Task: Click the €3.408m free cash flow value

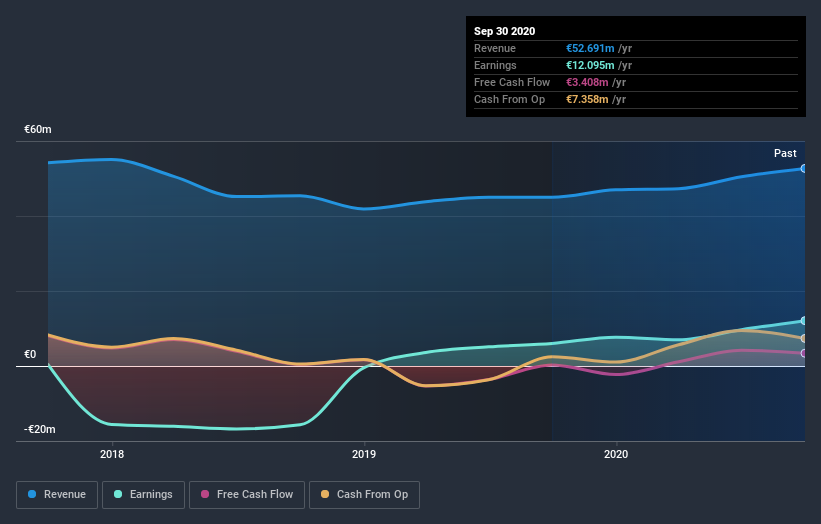Action: click(587, 82)
